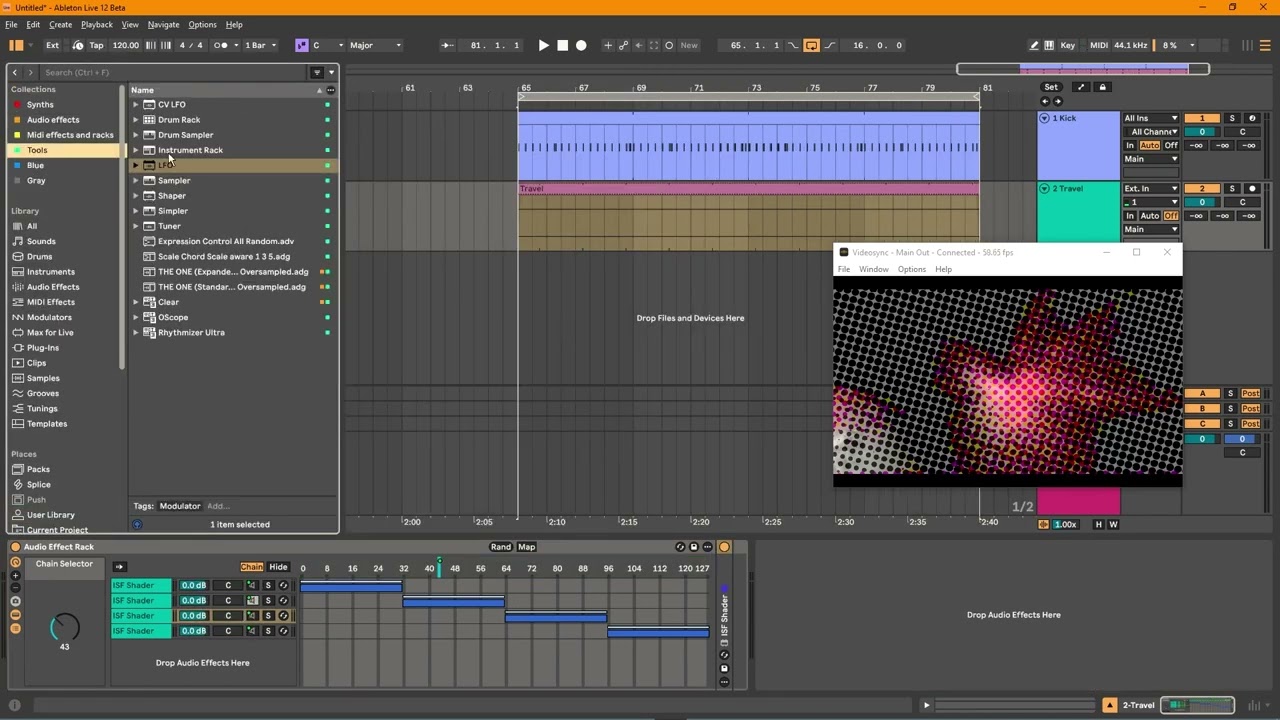Jump to previous locator arrow

[x=1045, y=101]
